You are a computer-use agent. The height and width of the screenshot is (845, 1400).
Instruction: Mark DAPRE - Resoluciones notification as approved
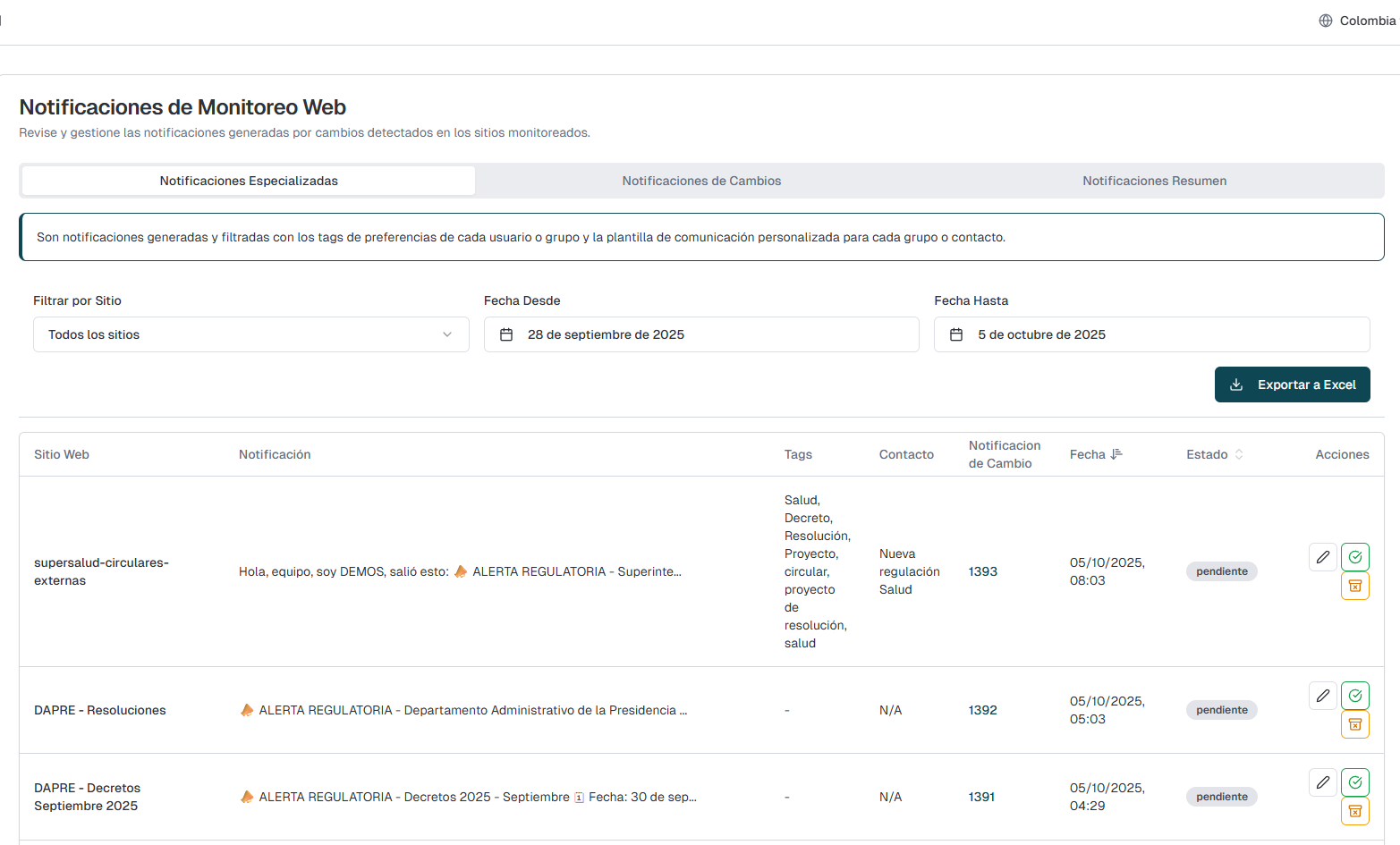1354,696
